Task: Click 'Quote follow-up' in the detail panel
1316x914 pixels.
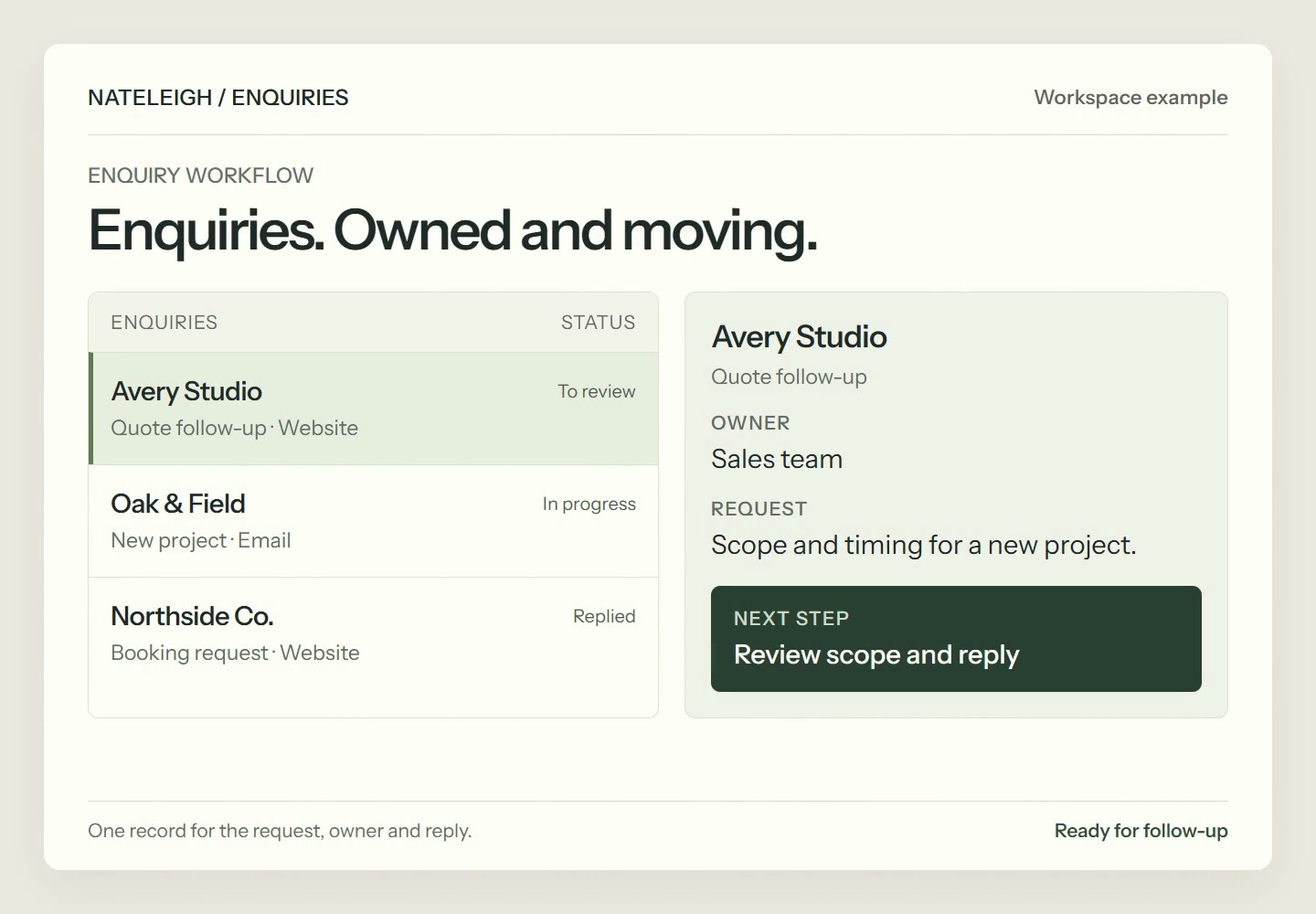Action: pos(789,377)
